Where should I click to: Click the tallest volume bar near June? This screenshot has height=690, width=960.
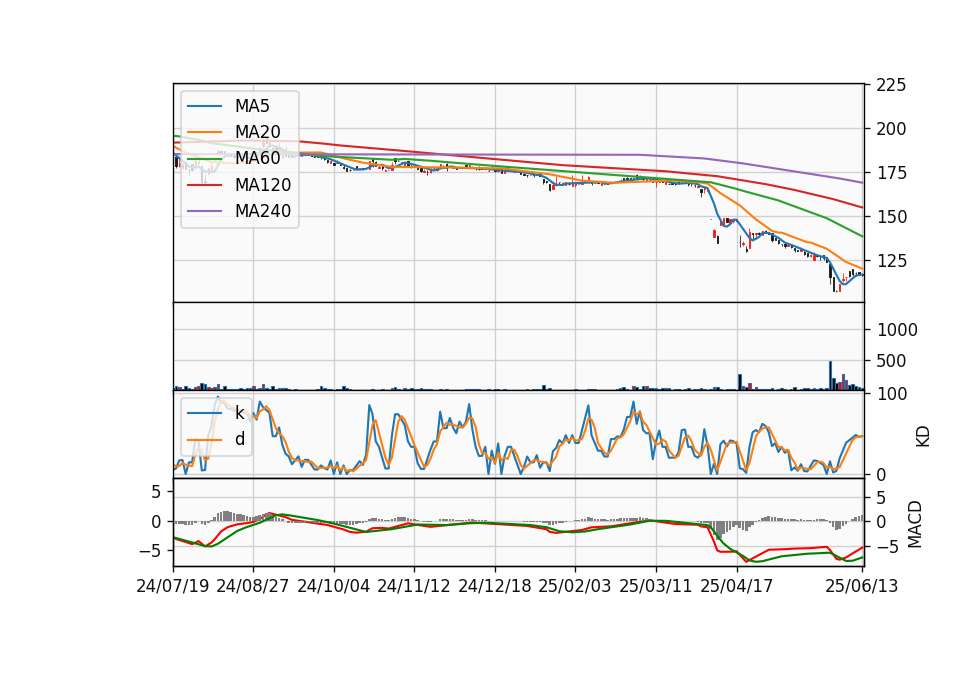click(831, 376)
